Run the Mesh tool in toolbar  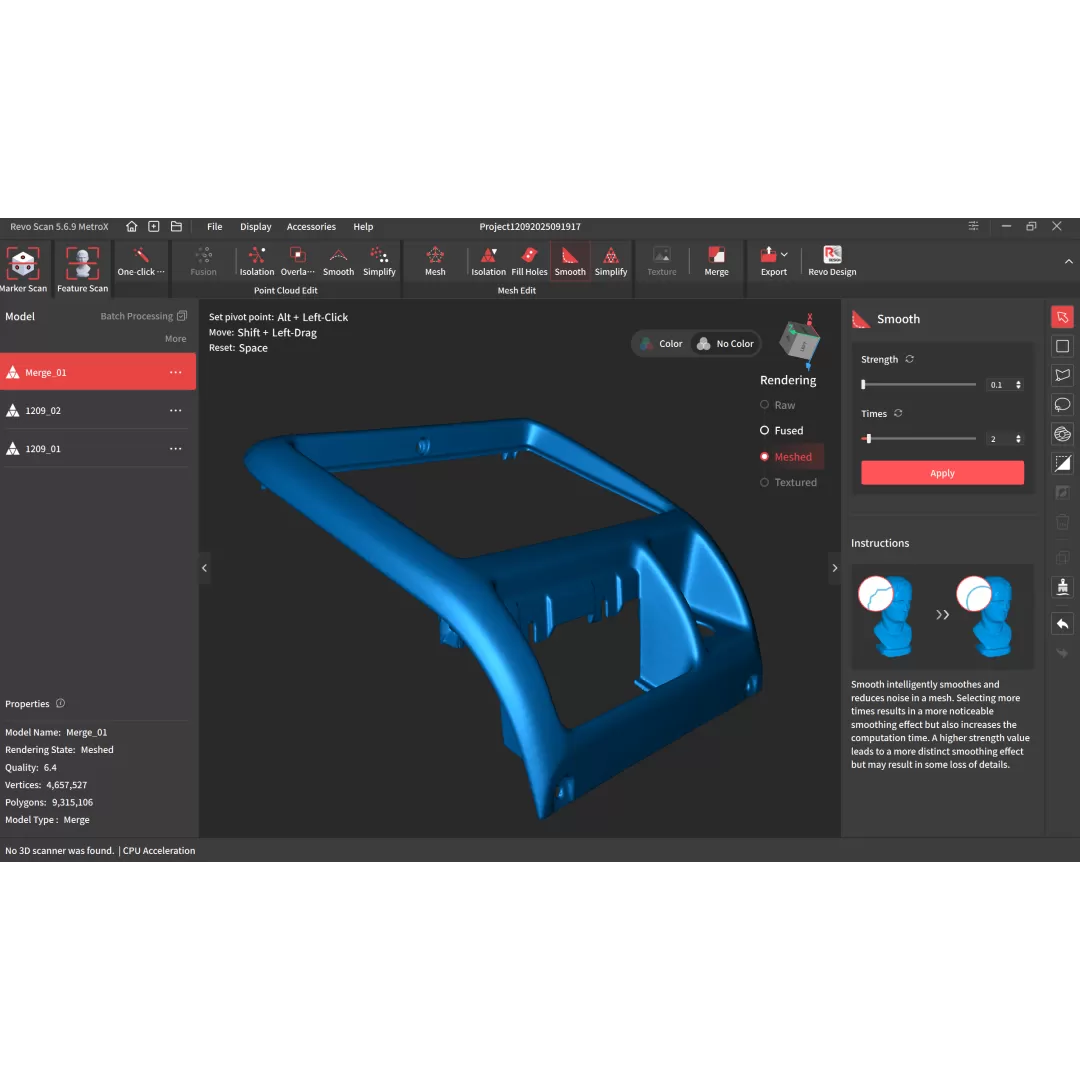435,261
